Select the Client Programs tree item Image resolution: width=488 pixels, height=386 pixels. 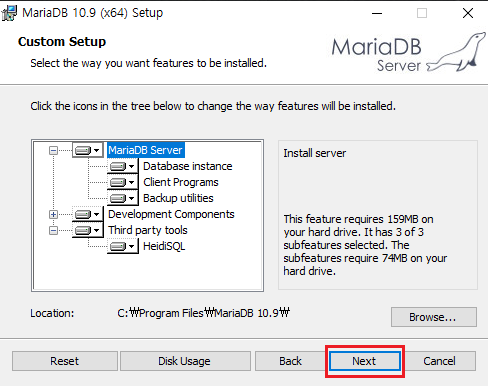[181, 182]
